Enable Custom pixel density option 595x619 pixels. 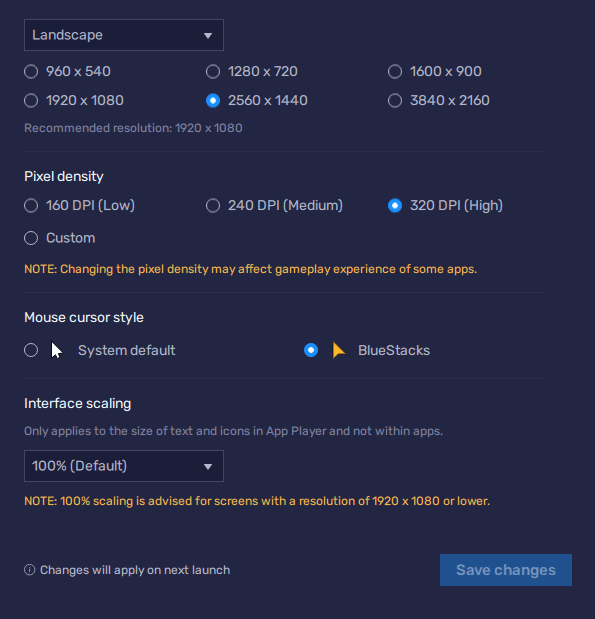31,238
